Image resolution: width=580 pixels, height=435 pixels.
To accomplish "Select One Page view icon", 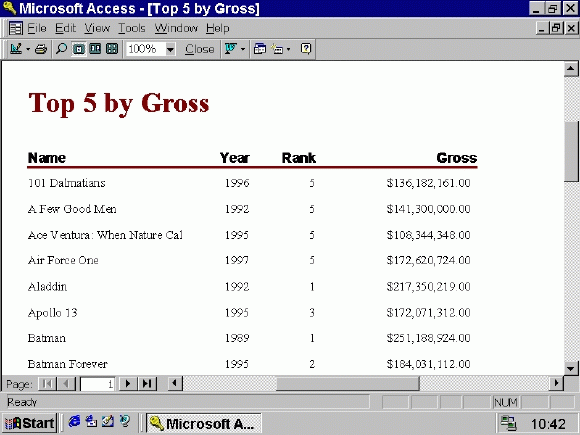I will click(x=78, y=49).
